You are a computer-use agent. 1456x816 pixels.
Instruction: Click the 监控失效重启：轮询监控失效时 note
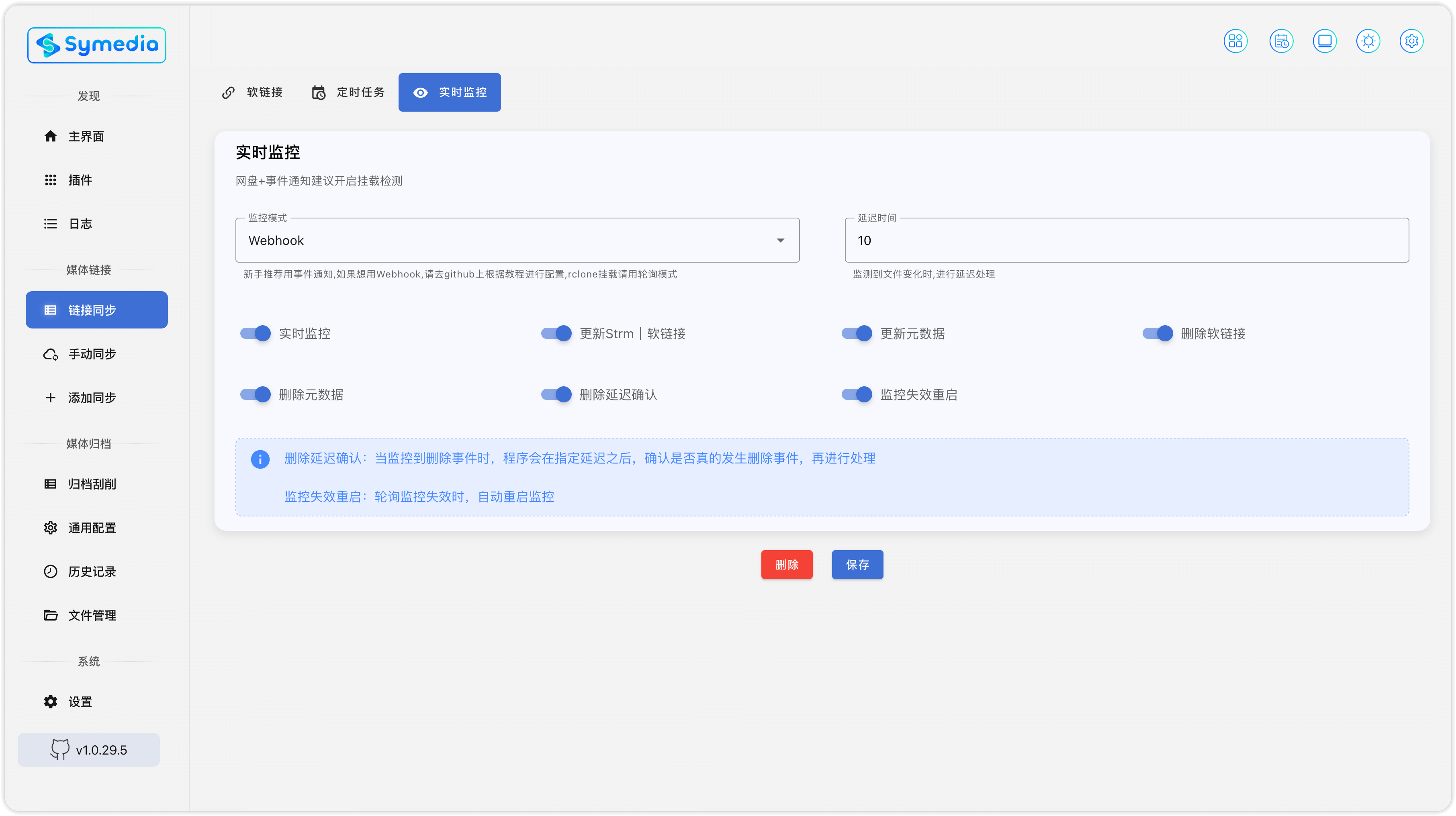(x=419, y=497)
